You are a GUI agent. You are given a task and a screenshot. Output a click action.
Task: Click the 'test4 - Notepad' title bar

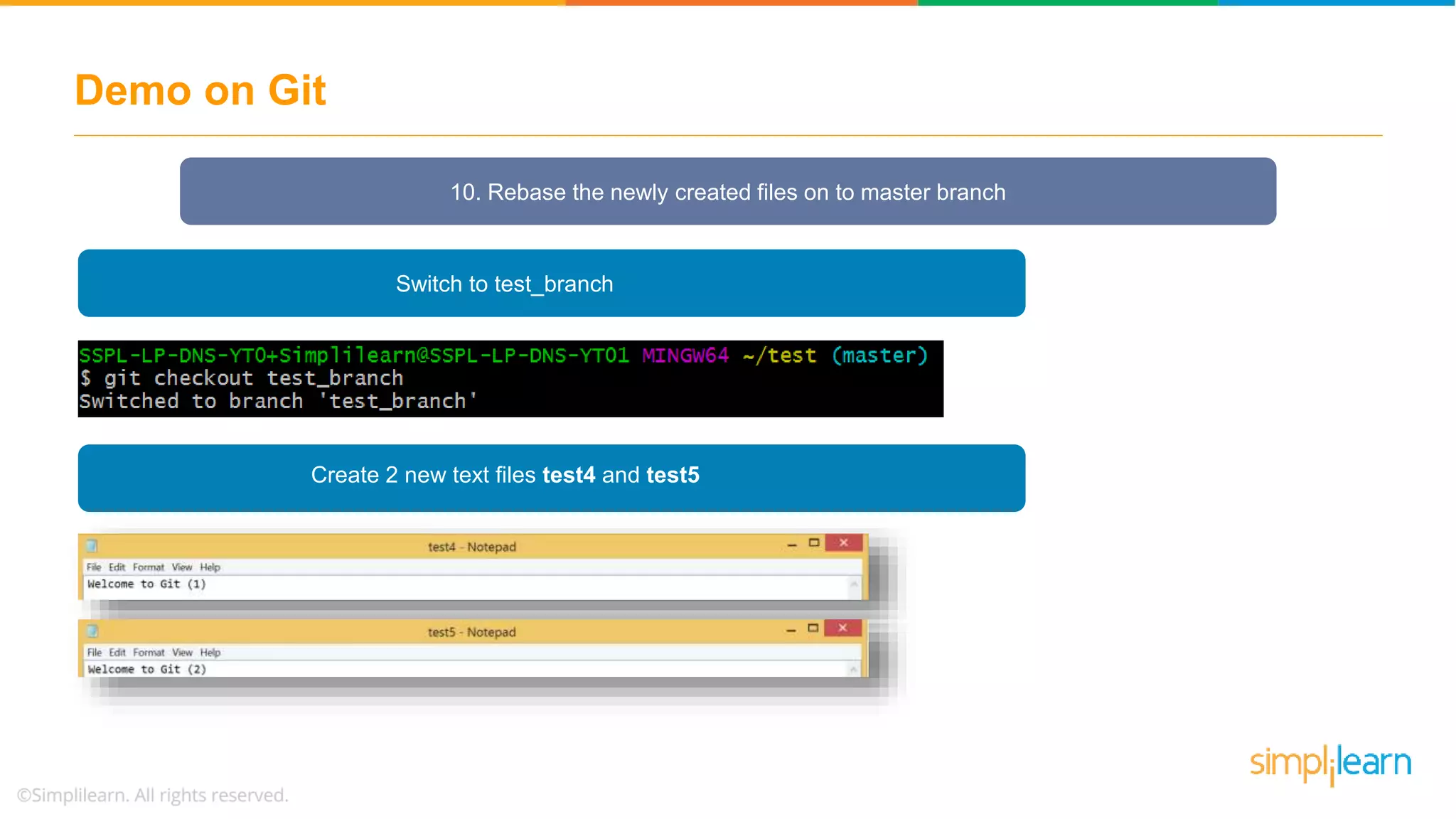[x=472, y=547]
